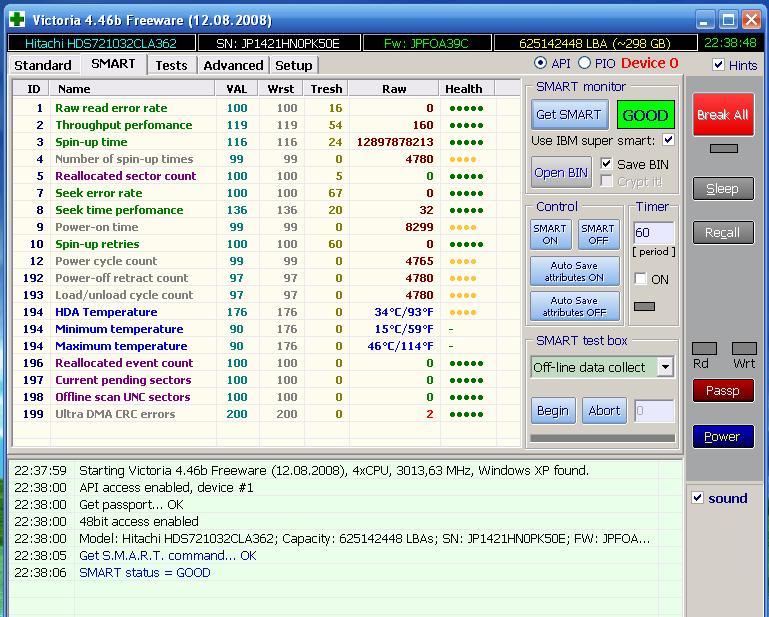Toggle the sound checkbox
The height and width of the screenshot is (617, 769).
(x=697, y=498)
